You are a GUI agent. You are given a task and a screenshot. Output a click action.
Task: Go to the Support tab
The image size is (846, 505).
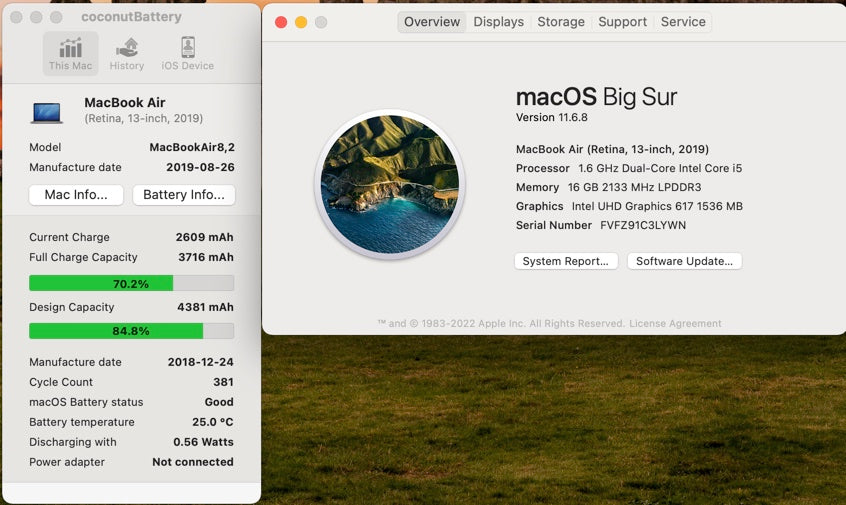[622, 22]
